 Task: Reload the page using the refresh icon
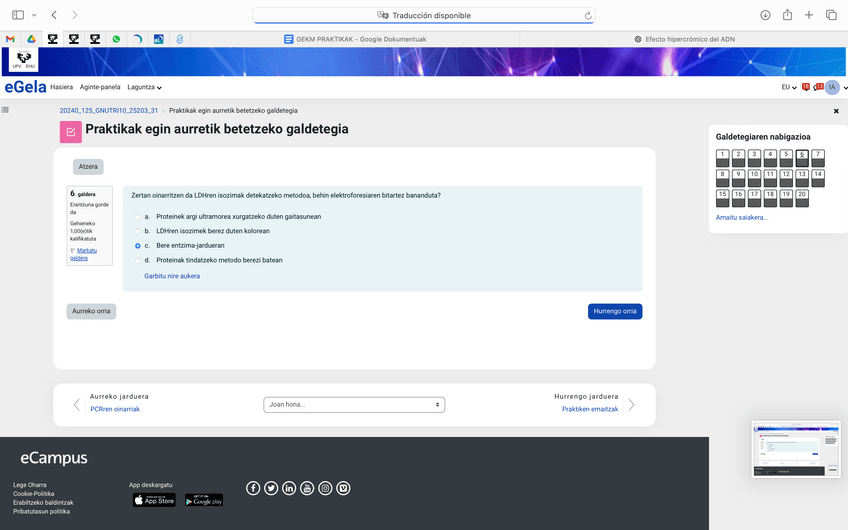pos(588,16)
